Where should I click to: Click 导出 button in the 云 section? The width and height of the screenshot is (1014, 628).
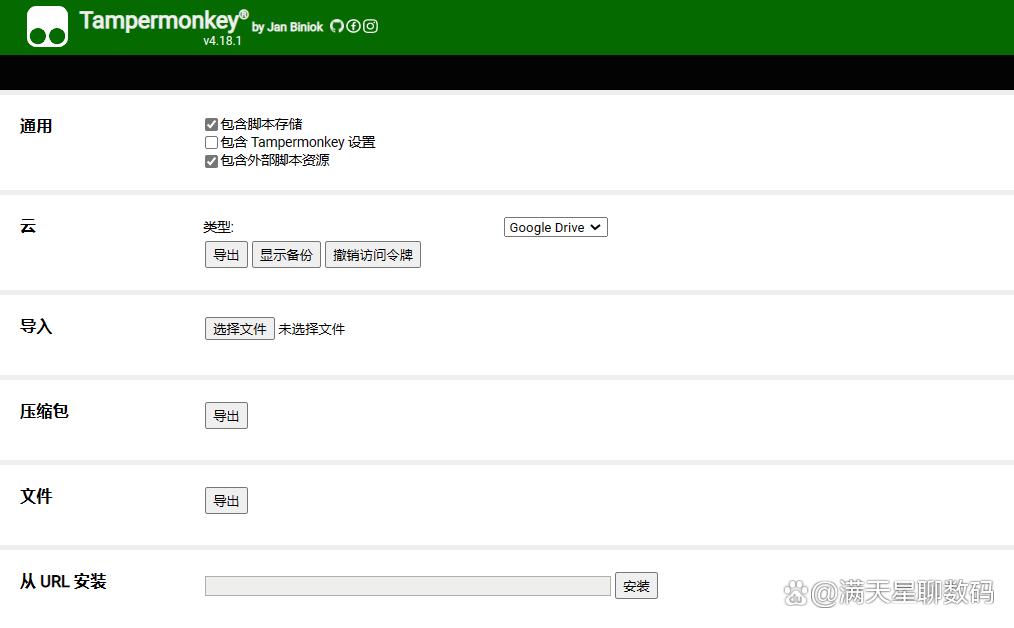pyautogui.click(x=226, y=255)
